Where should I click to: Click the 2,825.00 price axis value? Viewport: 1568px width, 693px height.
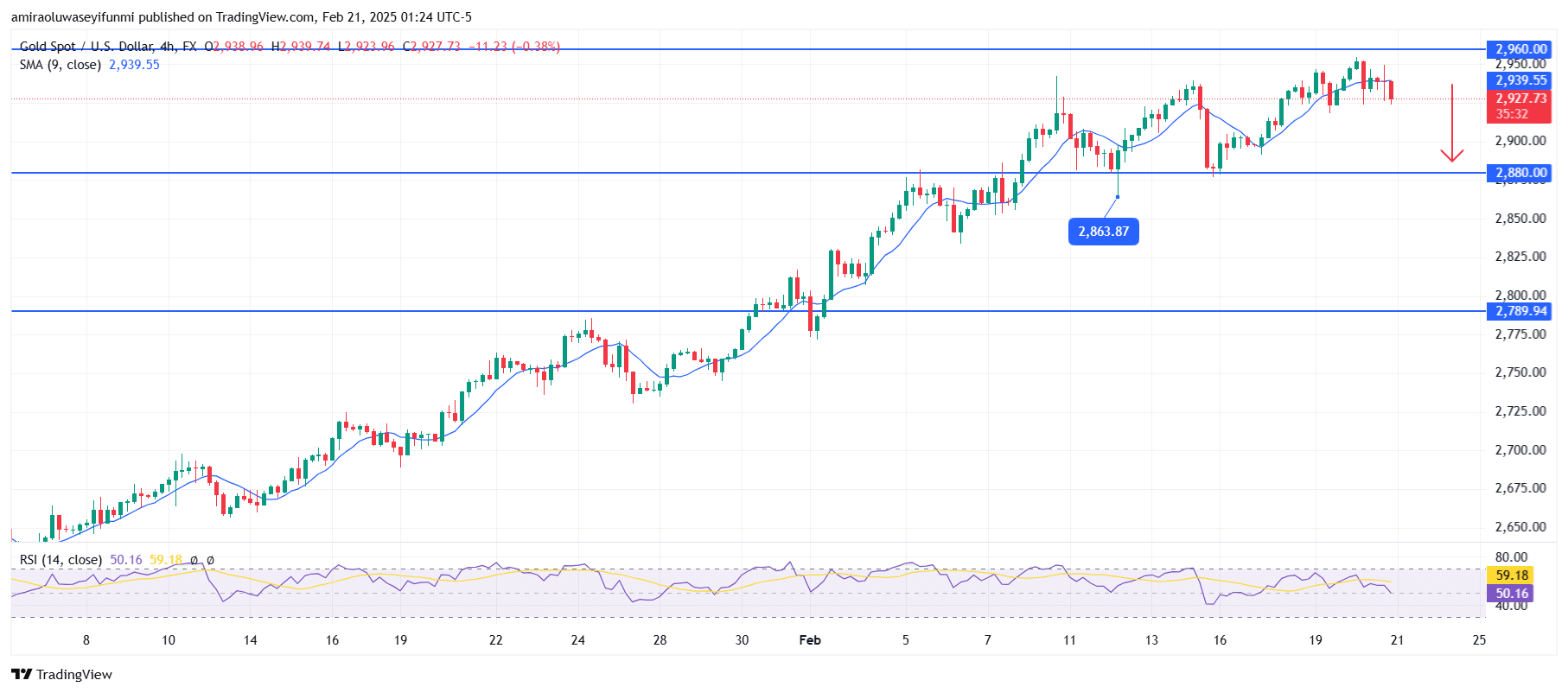pos(1520,257)
